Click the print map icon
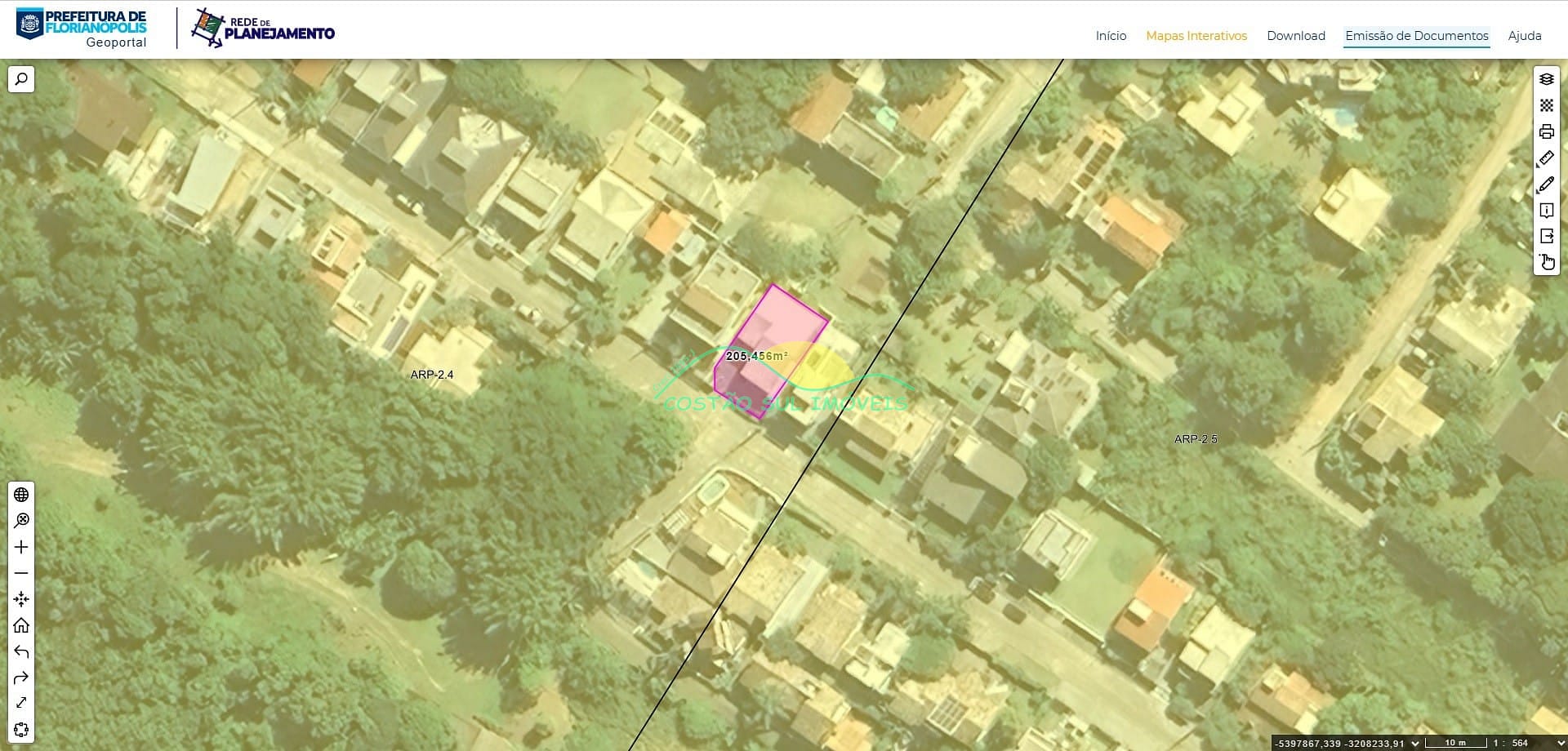This screenshot has width=1568, height=751. (x=1546, y=131)
